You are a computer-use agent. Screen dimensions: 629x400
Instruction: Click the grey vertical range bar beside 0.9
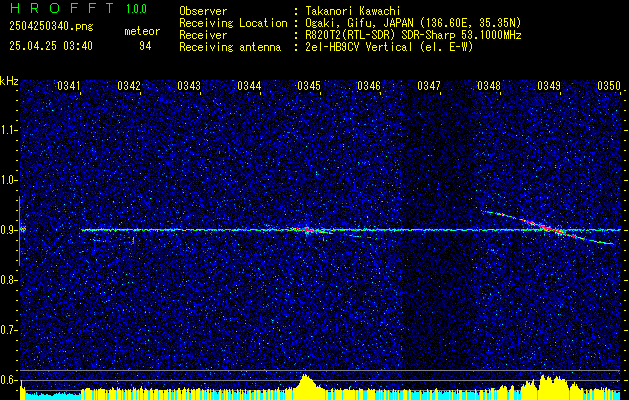[19, 231]
